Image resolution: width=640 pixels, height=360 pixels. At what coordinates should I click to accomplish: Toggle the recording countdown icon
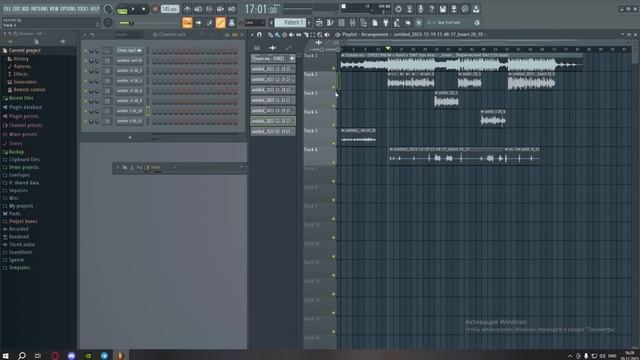point(209,9)
